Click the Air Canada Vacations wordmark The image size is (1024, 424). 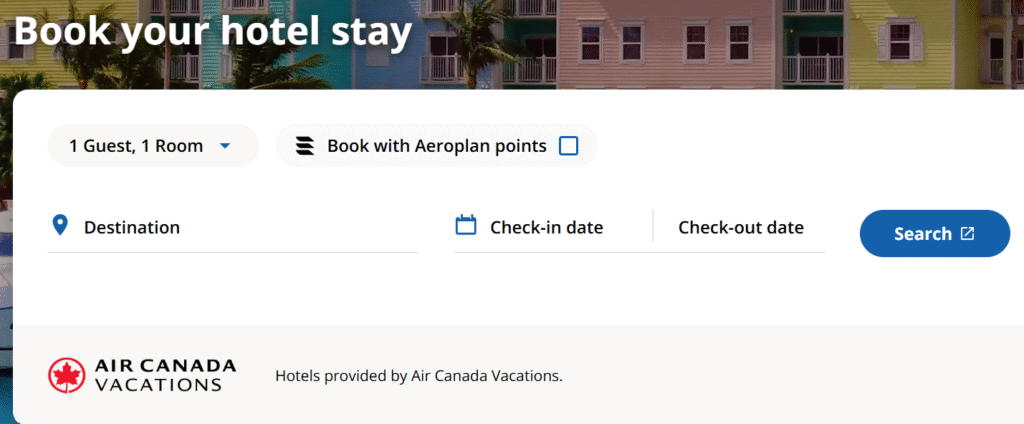[165, 374]
